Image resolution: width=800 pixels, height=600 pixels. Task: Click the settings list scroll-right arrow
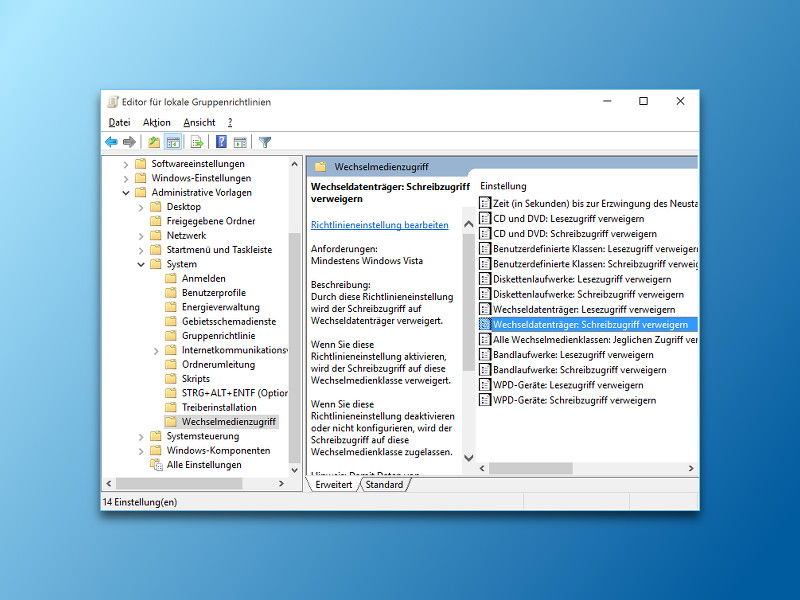pyautogui.click(x=691, y=468)
